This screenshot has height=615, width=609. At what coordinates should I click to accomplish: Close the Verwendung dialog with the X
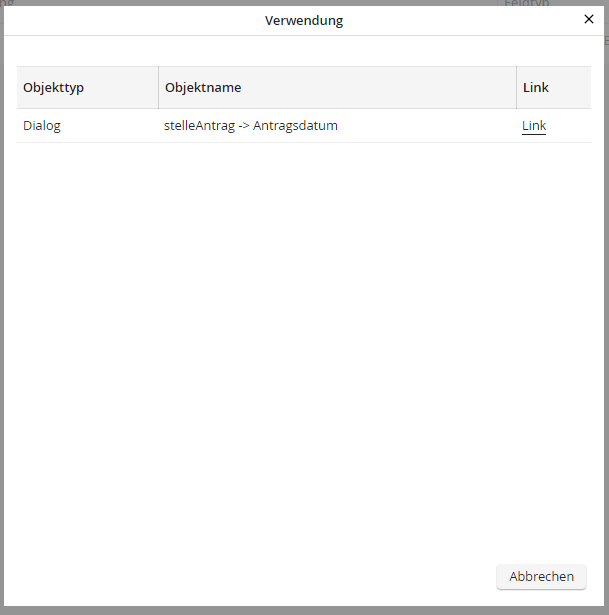588,19
